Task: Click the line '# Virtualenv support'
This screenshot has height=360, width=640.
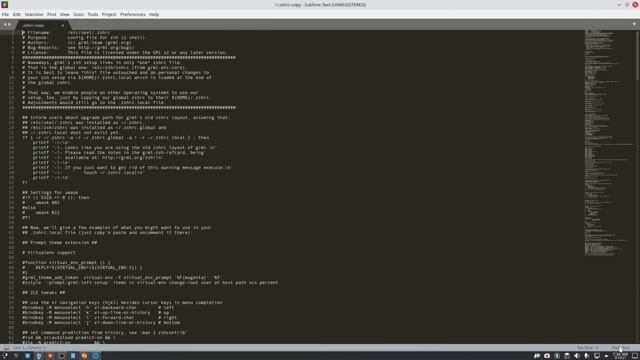Action: [x=49, y=253]
